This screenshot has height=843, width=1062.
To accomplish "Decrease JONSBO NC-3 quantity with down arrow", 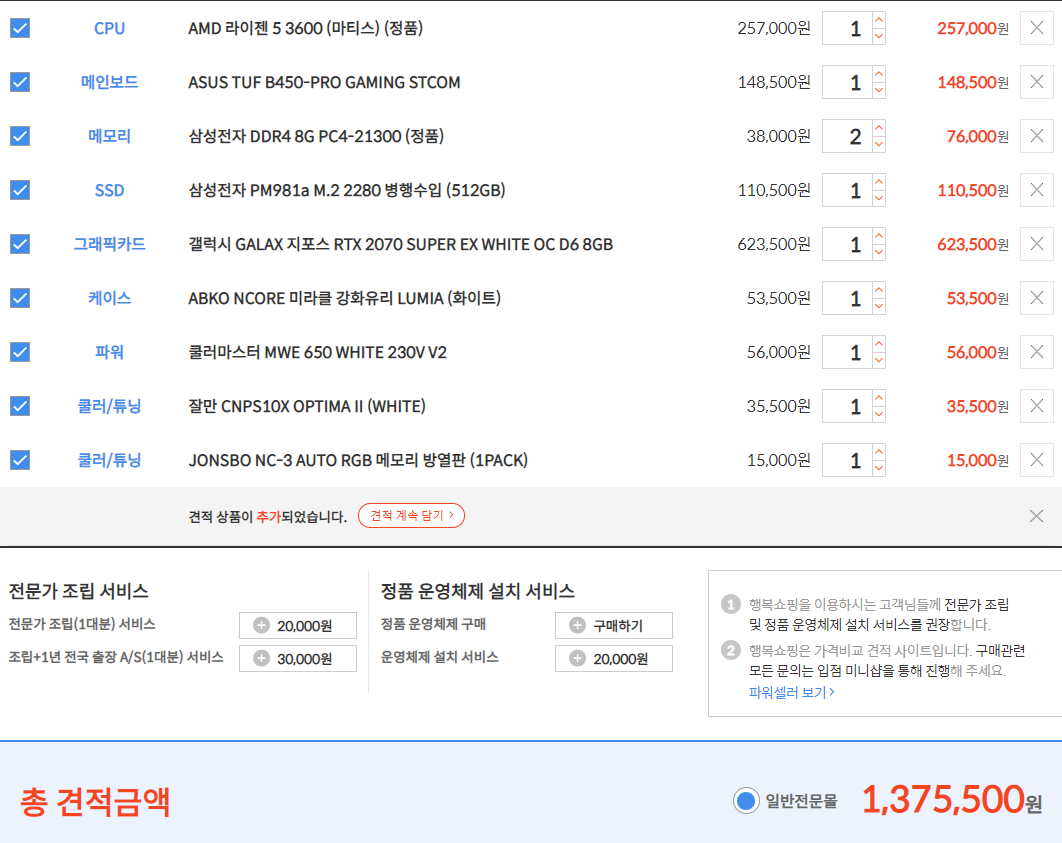I will [878, 469].
